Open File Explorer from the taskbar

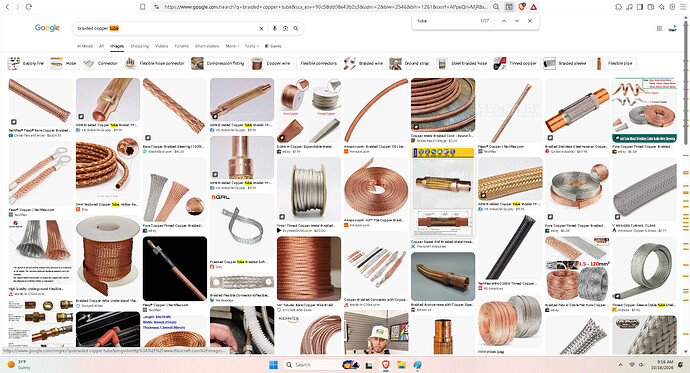401,365
